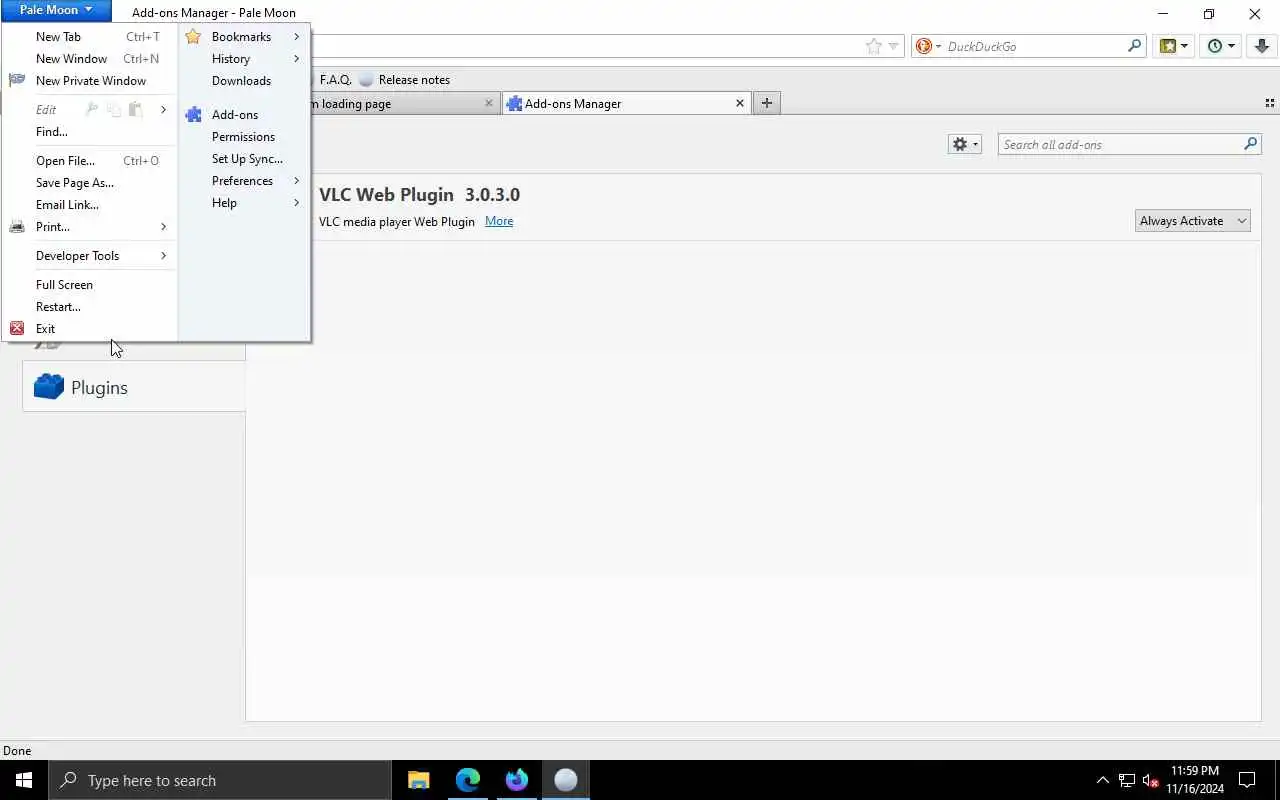This screenshot has width=1280, height=800.
Task: Open a New Private Window
Action: click(90, 81)
